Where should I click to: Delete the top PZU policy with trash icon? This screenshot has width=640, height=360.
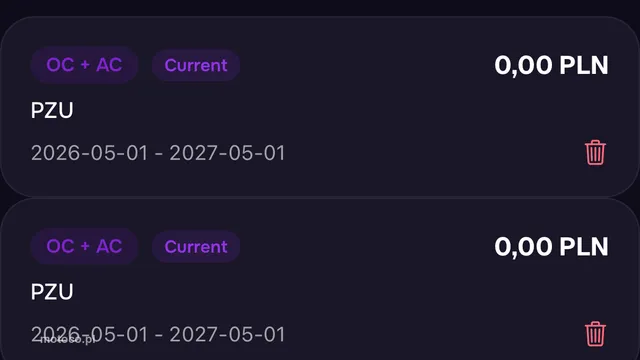595,153
